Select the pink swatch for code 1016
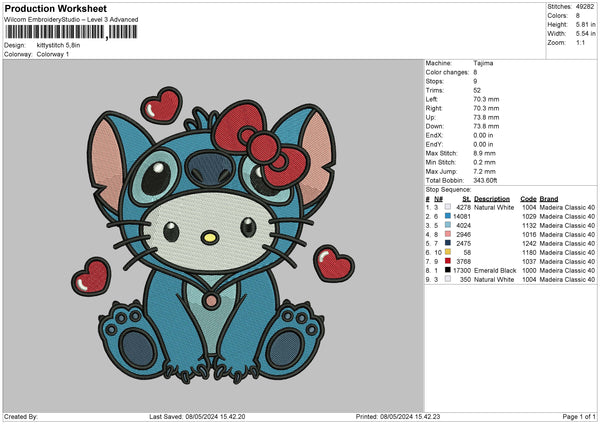 [x=448, y=234]
